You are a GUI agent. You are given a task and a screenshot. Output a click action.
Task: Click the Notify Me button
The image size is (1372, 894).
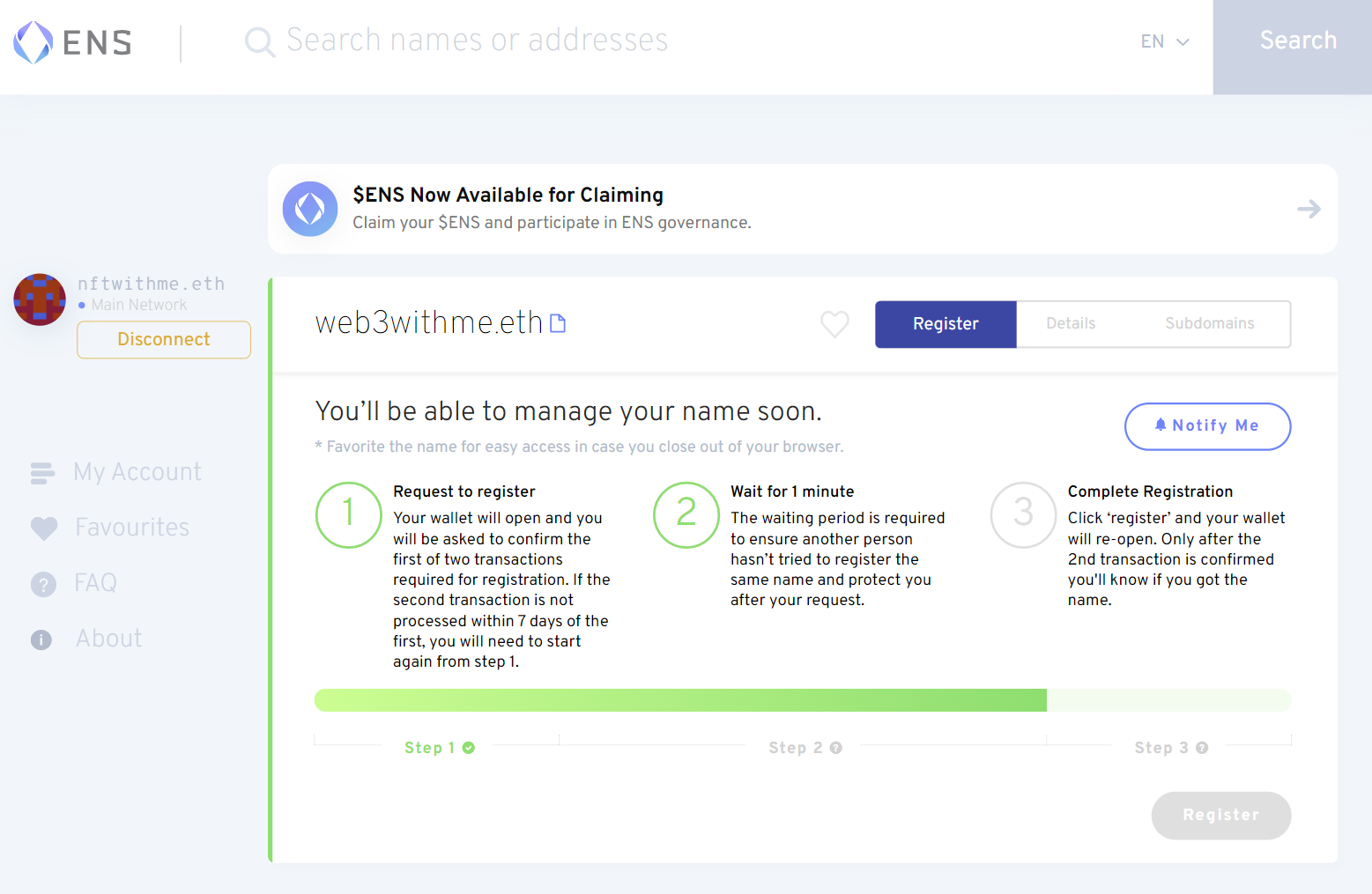[1208, 426]
